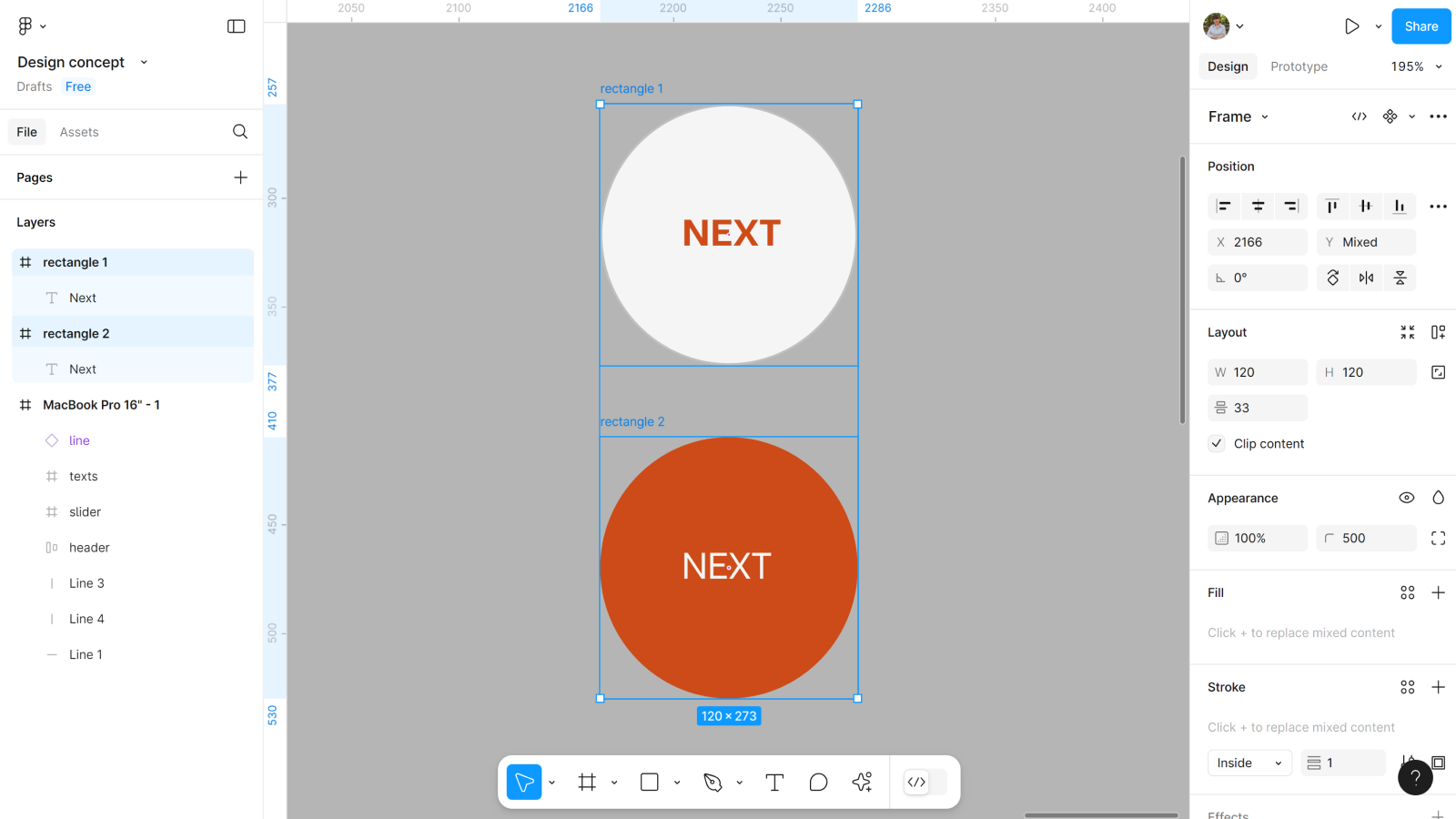
Task: Select the Pen tool in bottom toolbar
Action: point(713,783)
